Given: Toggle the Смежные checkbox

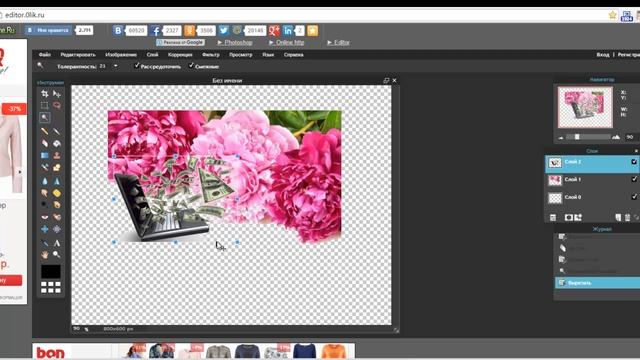Looking at the screenshot, I should point(191,65).
